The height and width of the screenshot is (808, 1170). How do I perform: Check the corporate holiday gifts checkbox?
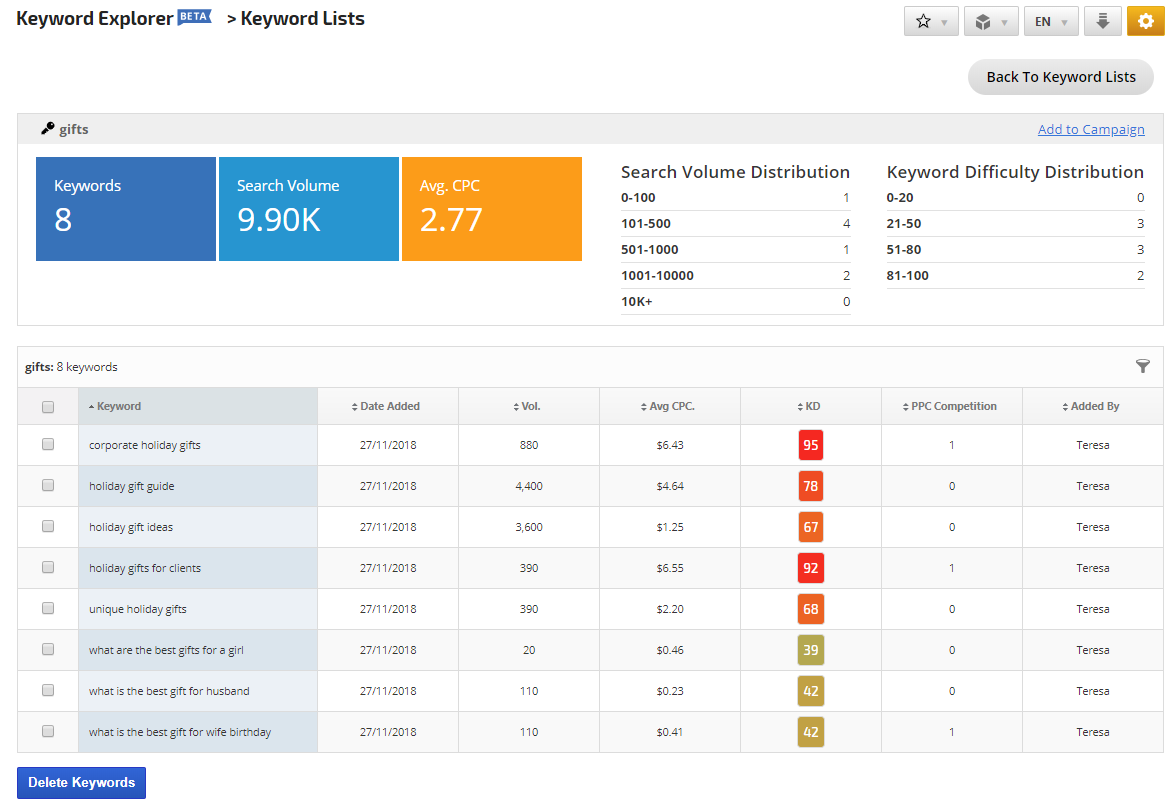[48, 445]
